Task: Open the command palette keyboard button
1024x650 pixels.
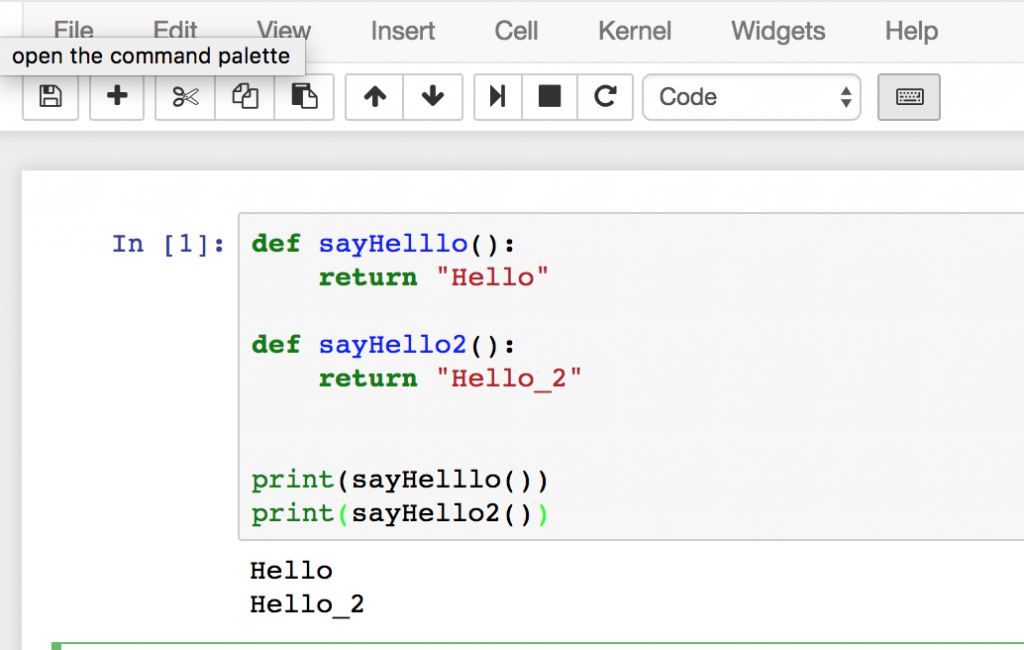Action: tap(909, 97)
